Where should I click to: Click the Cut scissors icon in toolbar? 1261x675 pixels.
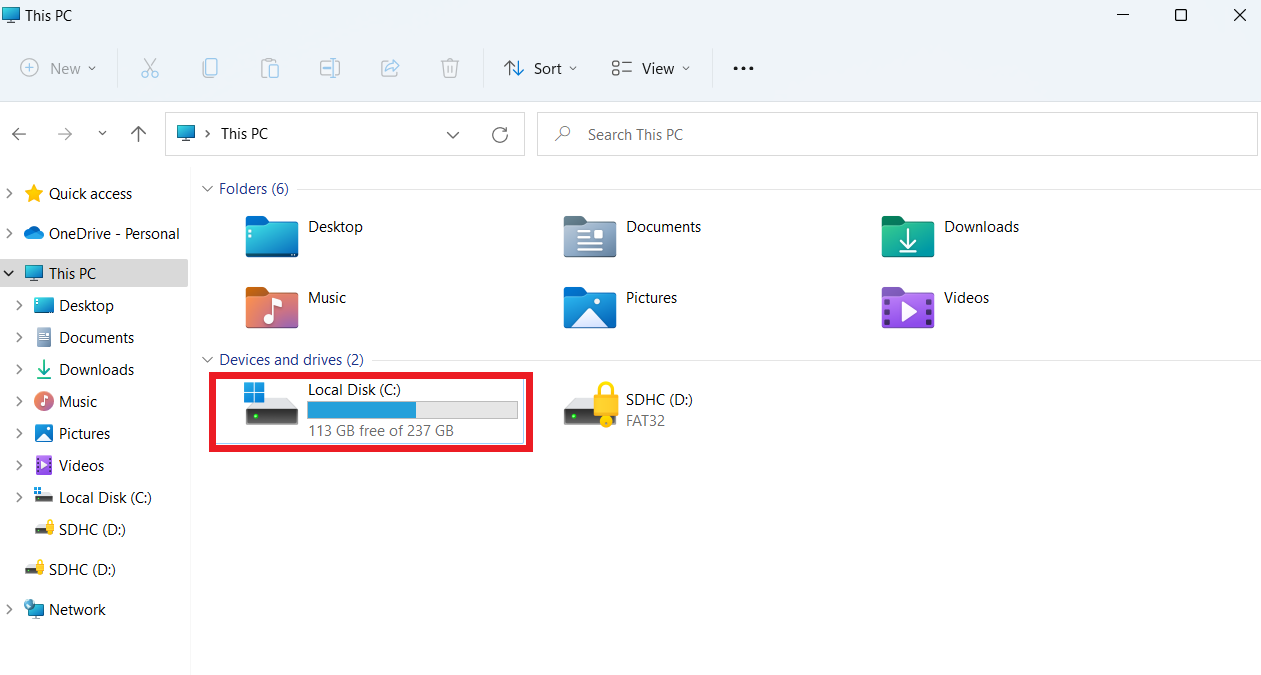pos(150,68)
